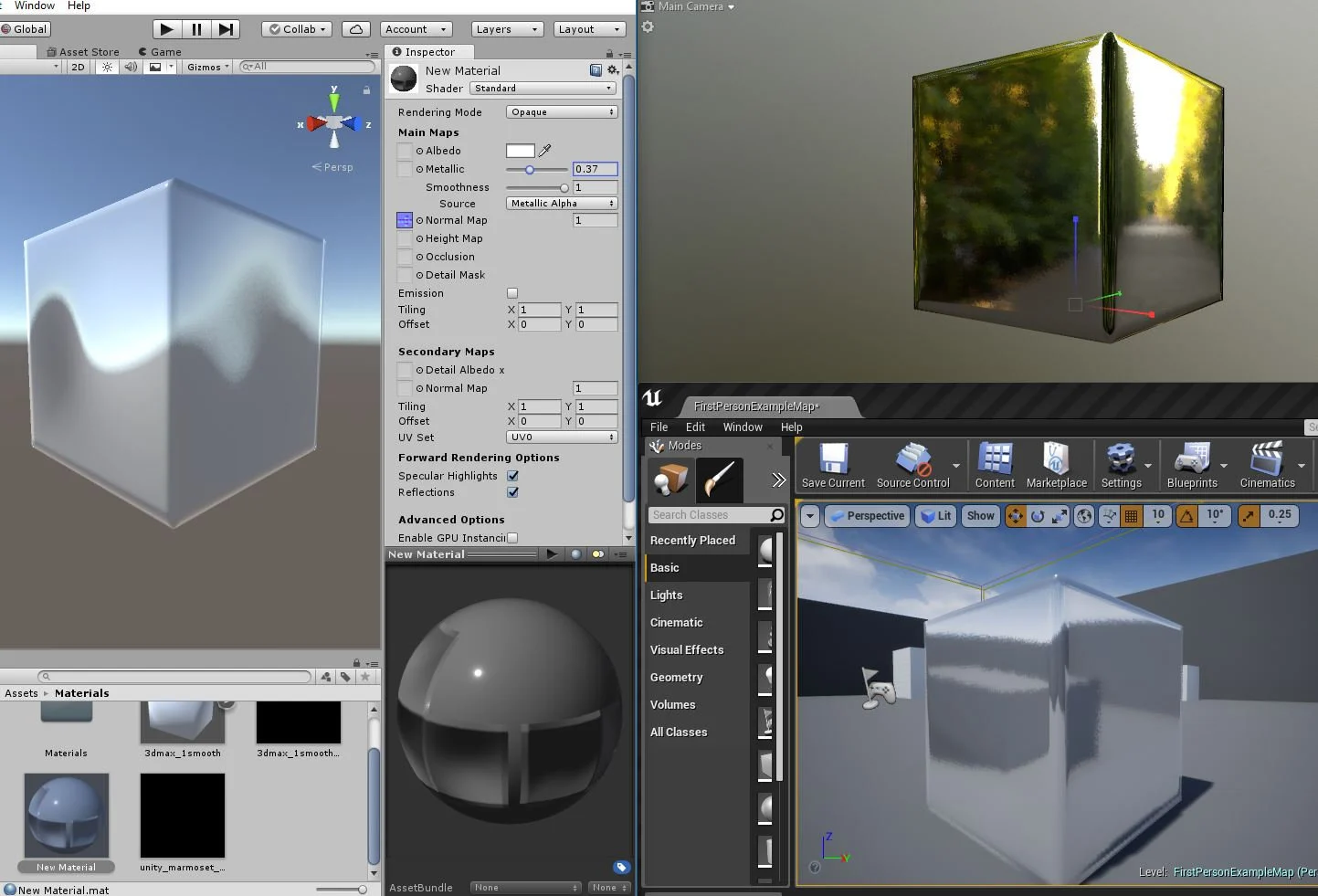Select the Unreal rotate gizmo tool
This screenshot has width=1318, height=896.
tap(1038, 516)
